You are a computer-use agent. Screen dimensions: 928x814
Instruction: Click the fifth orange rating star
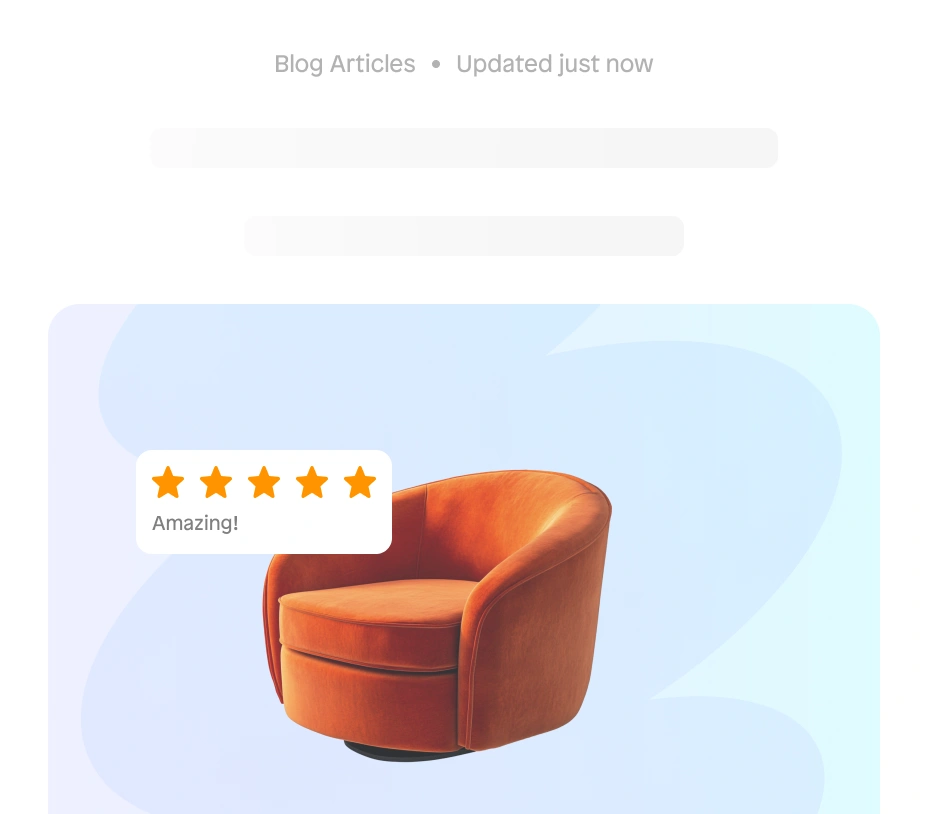point(360,482)
